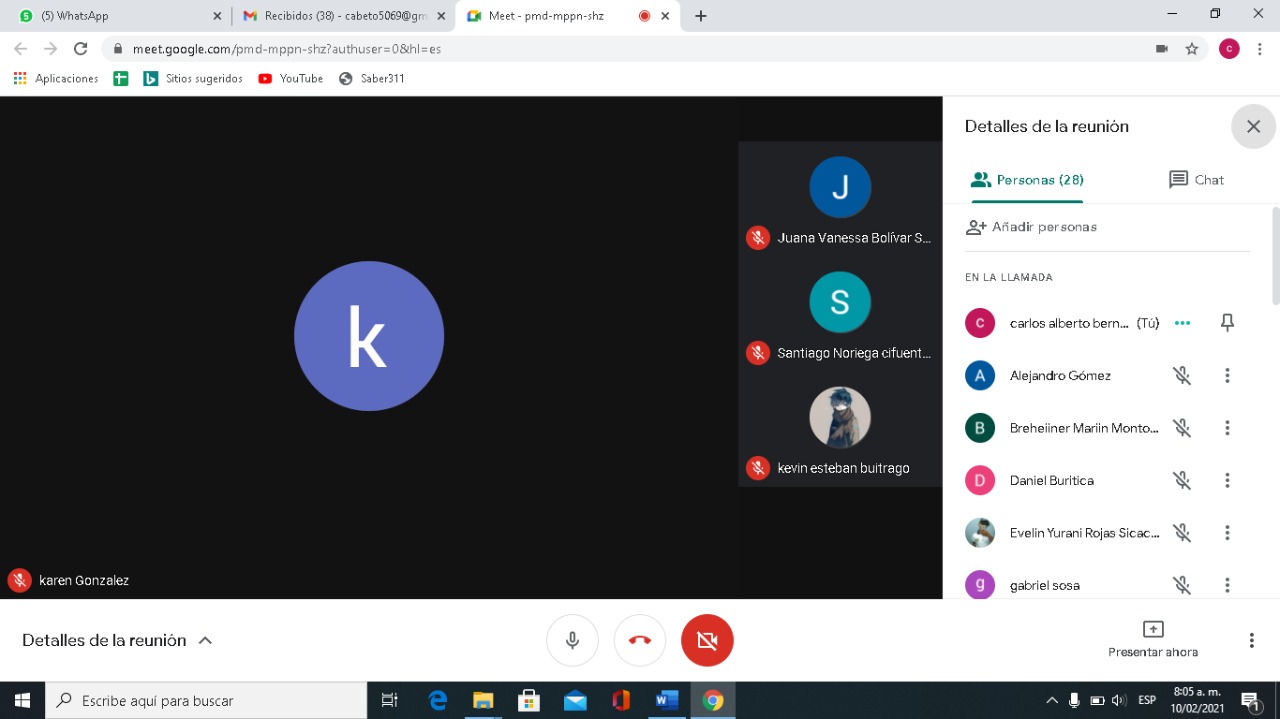Viewport: 1280px width, 719px height.
Task: Toggle the microphone button in call controls
Action: 572,640
